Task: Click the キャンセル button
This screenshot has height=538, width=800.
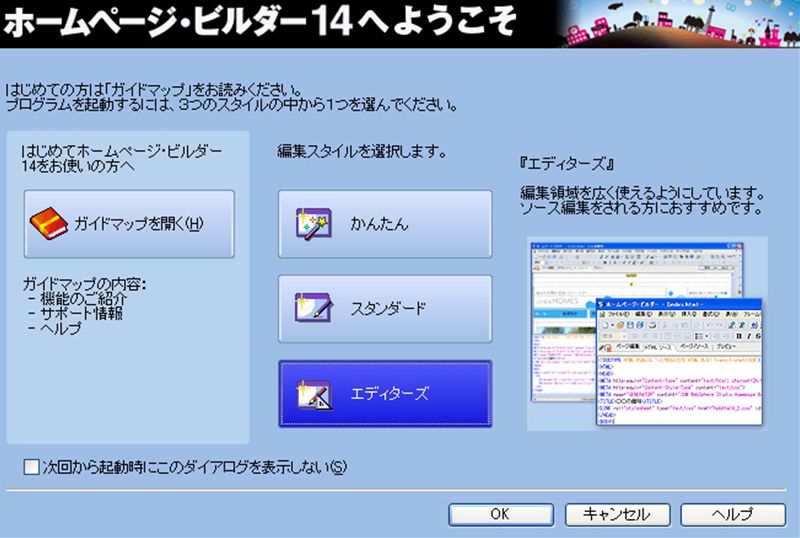Action: 617,515
